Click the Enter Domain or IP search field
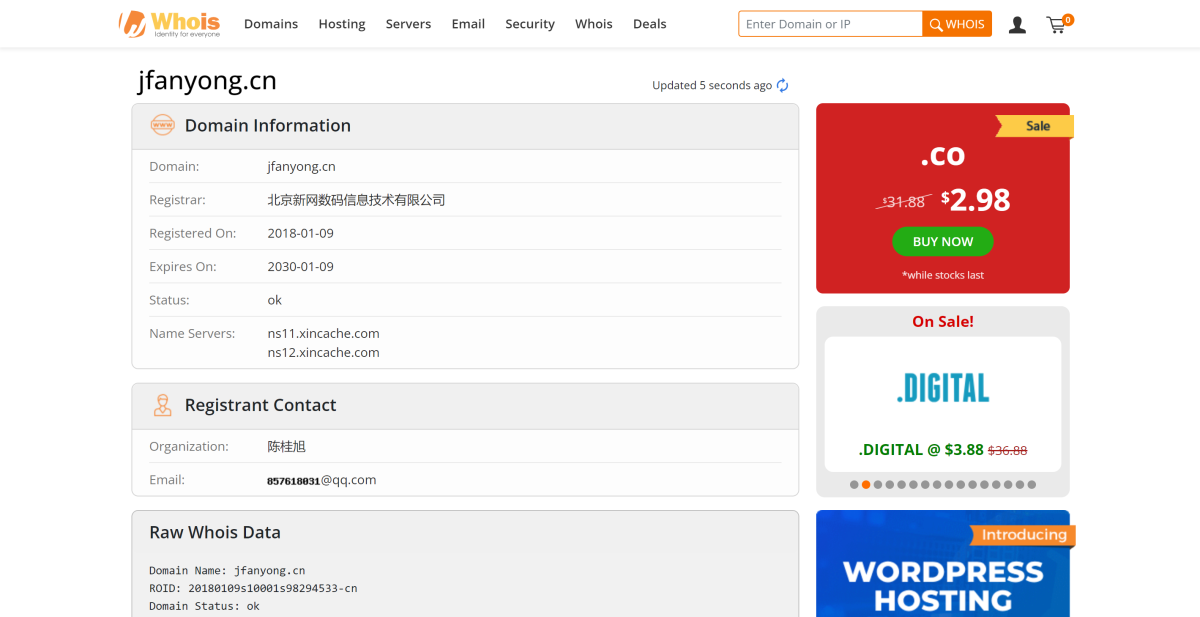Image resolution: width=1200 pixels, height=617 pixels. pos(830,23)
